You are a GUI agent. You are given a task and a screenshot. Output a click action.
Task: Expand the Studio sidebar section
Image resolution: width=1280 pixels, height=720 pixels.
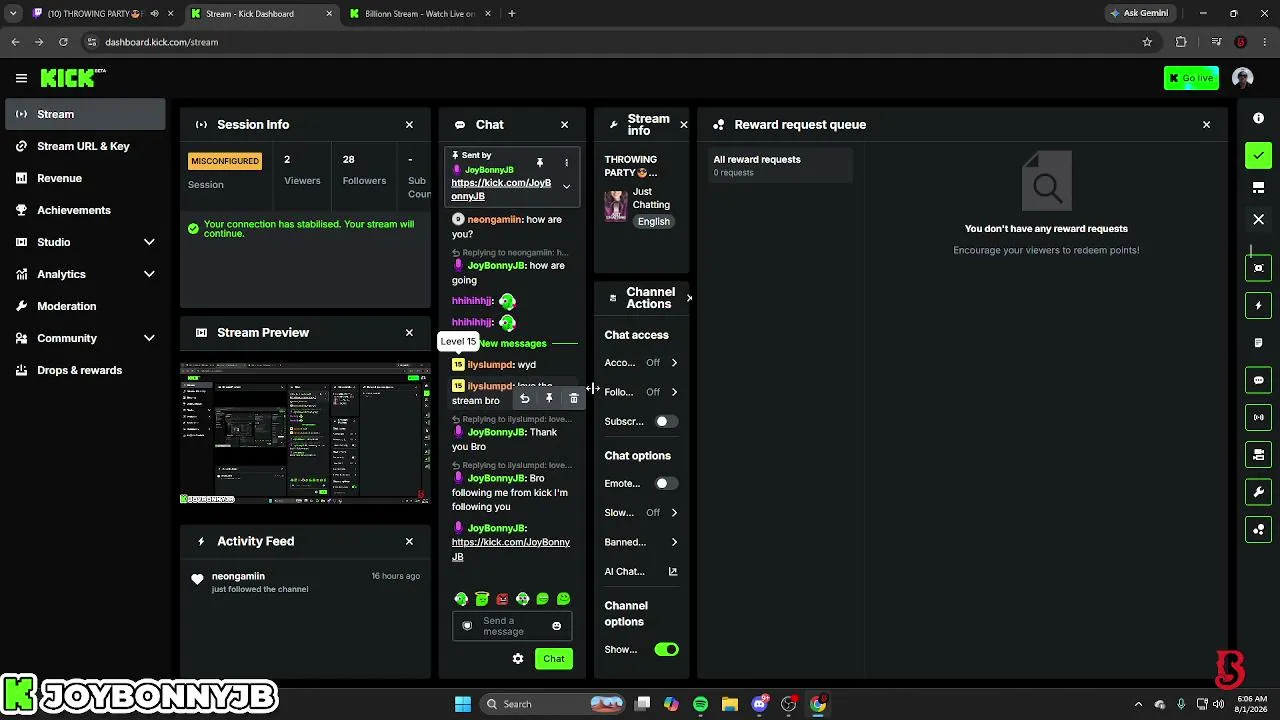tap(149, 242)
